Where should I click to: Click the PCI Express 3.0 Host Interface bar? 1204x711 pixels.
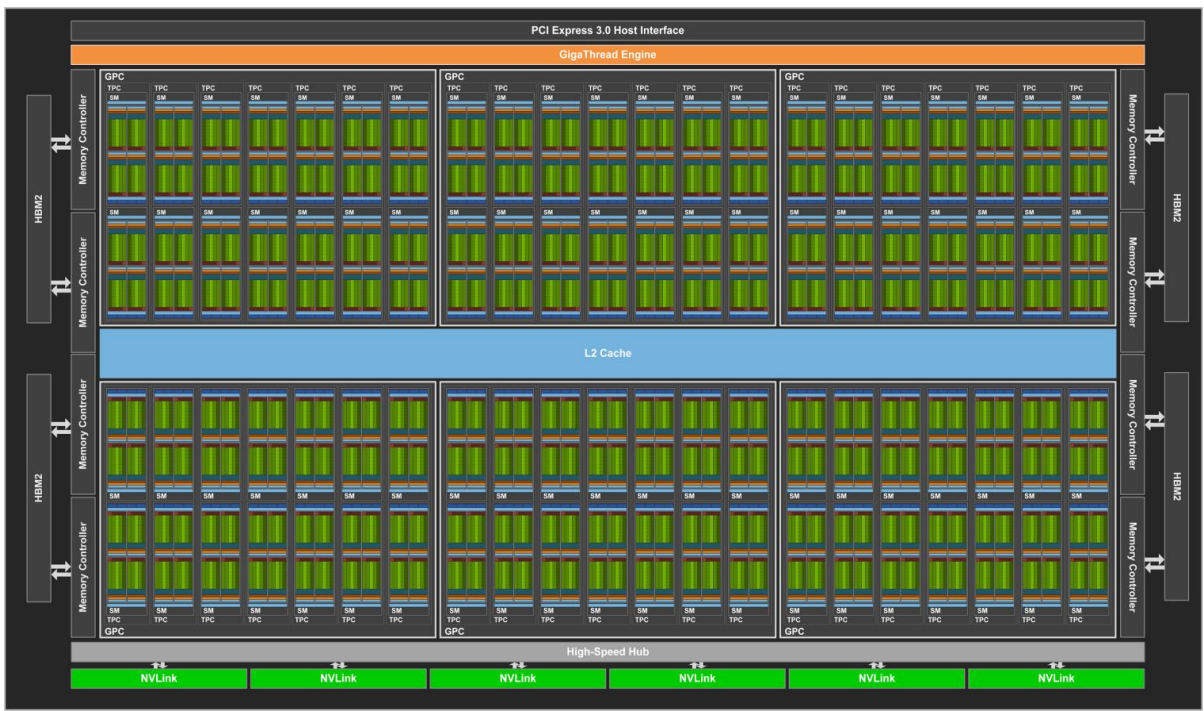(x=607, y=30)
